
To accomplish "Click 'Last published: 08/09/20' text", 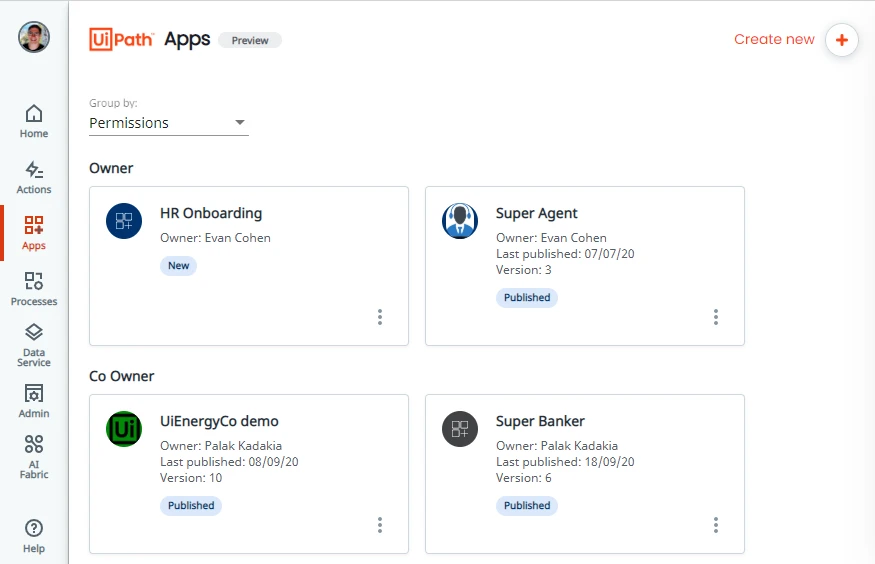I will pos(229,462).
